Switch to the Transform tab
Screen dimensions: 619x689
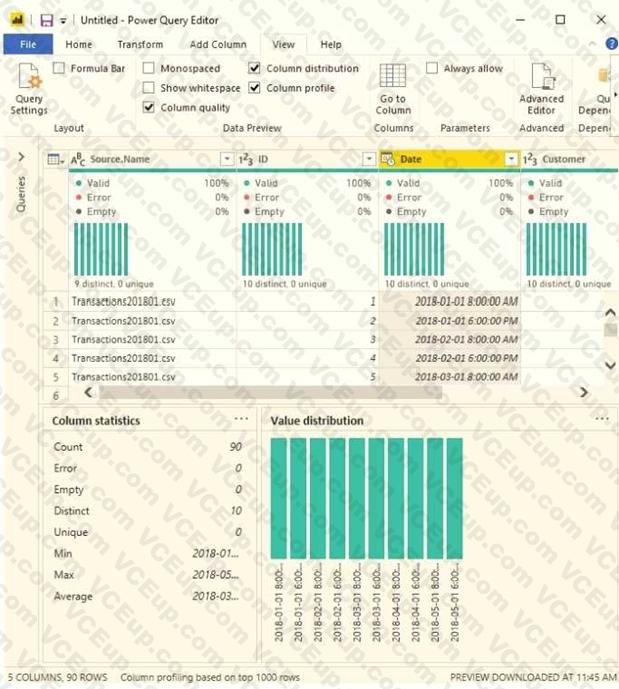click(x=140, y=44)
